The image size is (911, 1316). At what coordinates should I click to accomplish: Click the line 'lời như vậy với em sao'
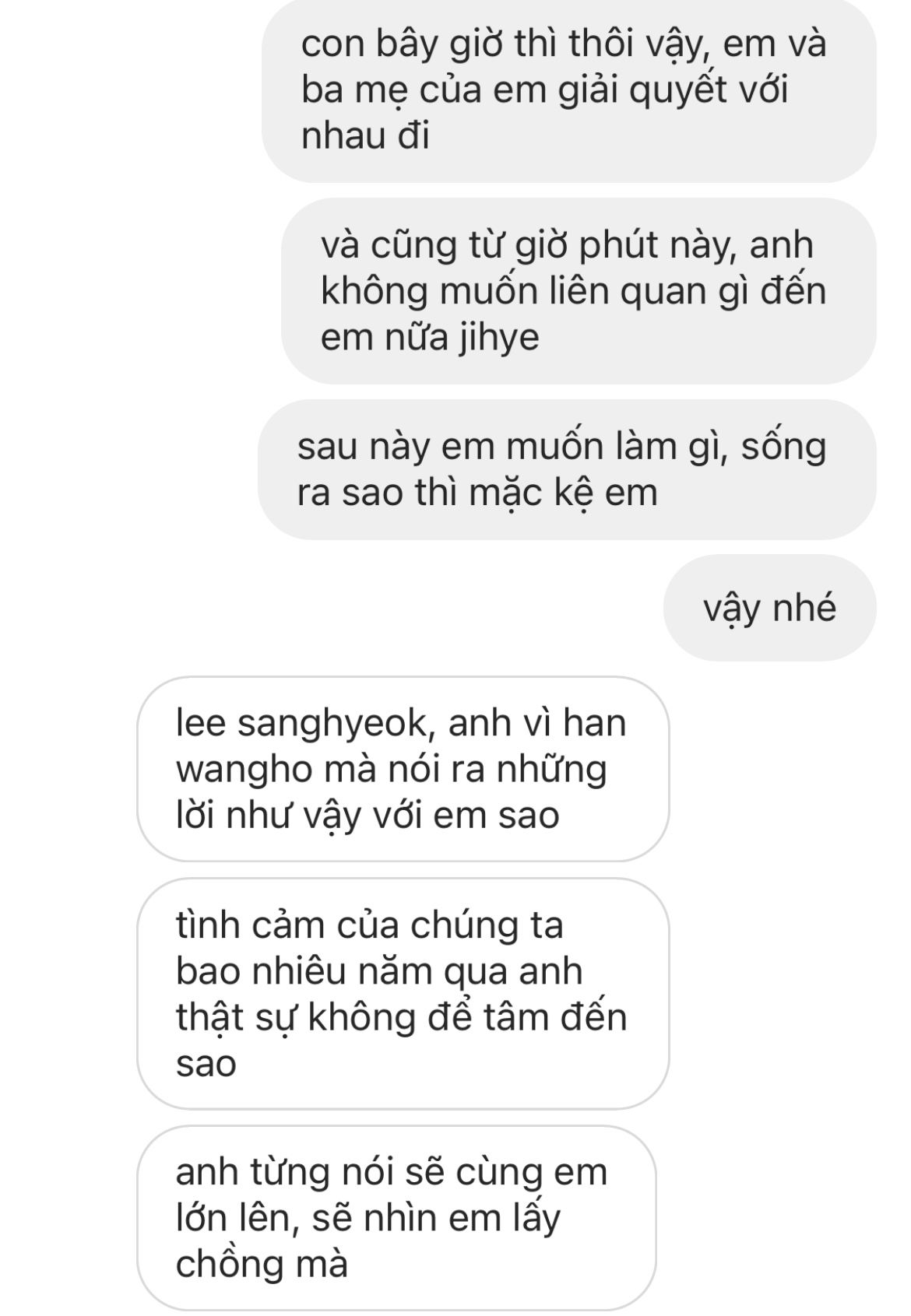pos(368,816)
